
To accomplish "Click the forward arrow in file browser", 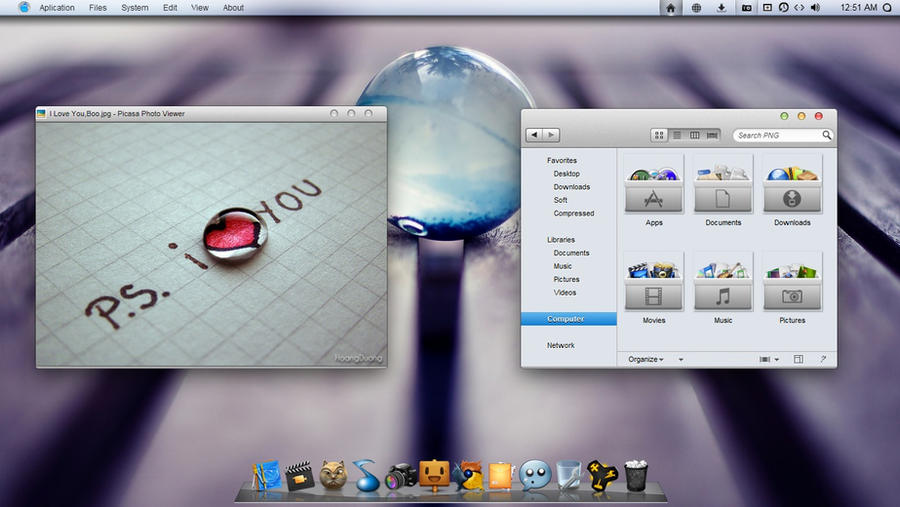I will [x=551, y=135].
